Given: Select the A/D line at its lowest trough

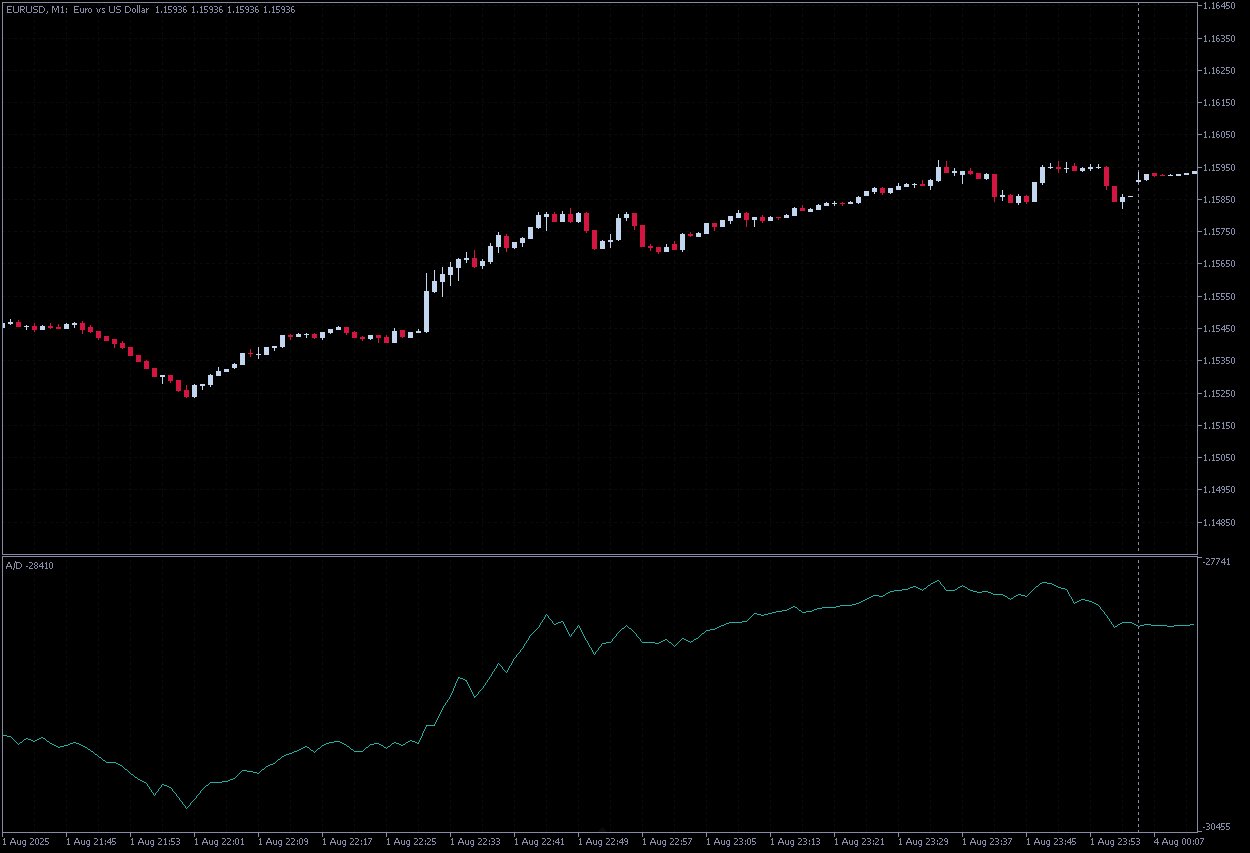Looking at the screenshot, I should click(x=186, y=807).
